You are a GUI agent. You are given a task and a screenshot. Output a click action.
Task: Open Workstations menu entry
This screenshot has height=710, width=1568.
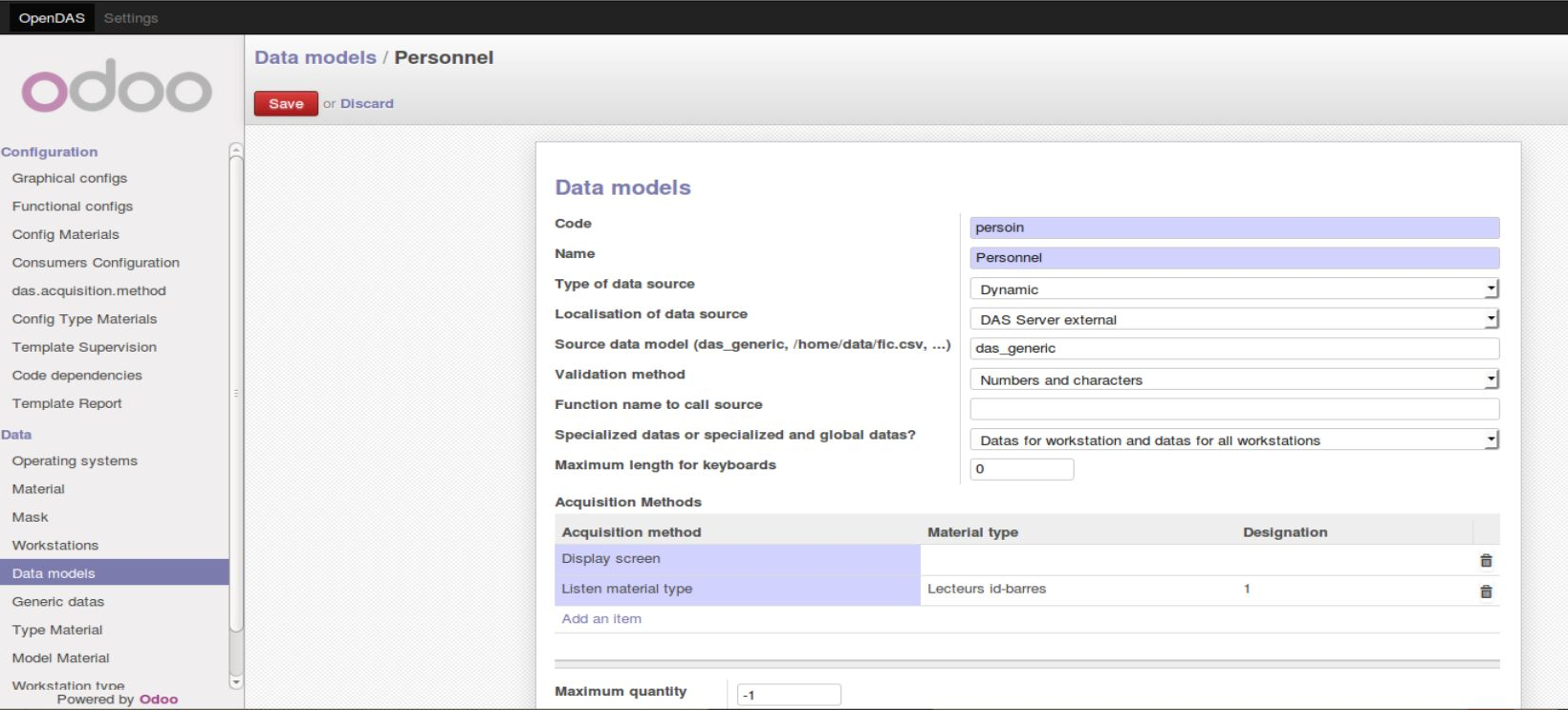[54, 545]
